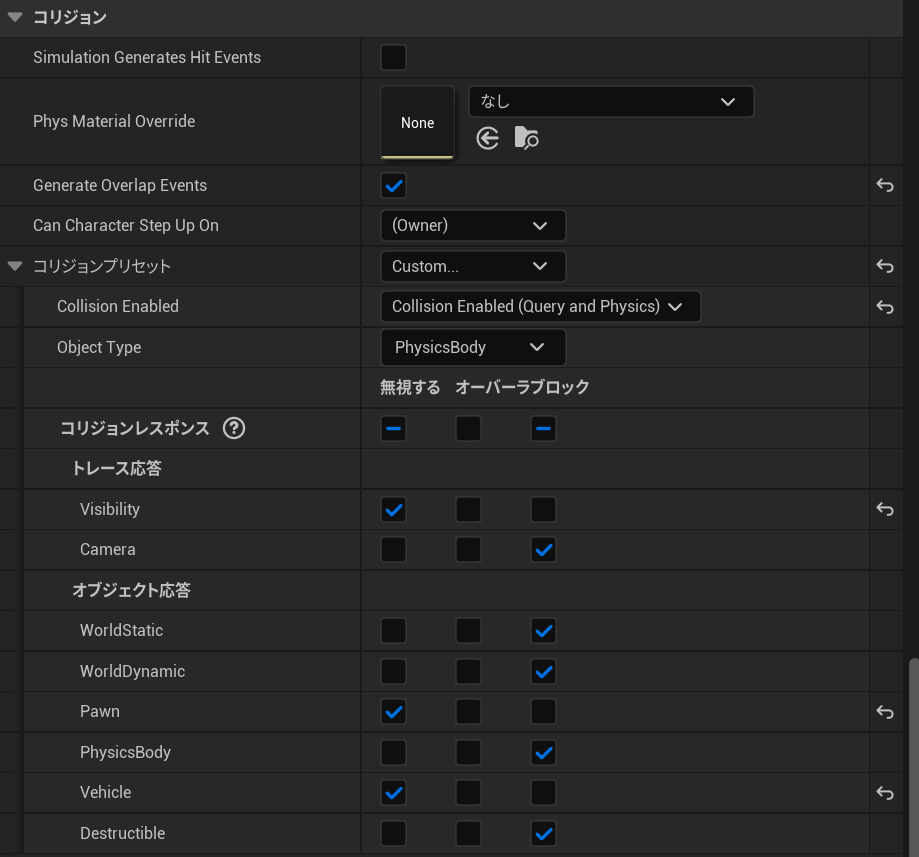
Task: Click the Destructible row label
Action: pos(122,834)
